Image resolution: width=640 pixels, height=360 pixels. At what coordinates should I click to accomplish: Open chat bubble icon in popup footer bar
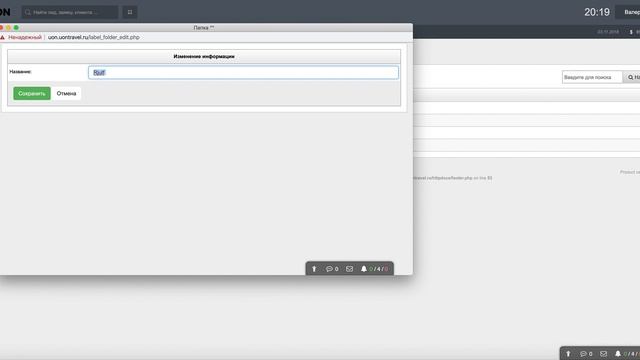(329, 269)
